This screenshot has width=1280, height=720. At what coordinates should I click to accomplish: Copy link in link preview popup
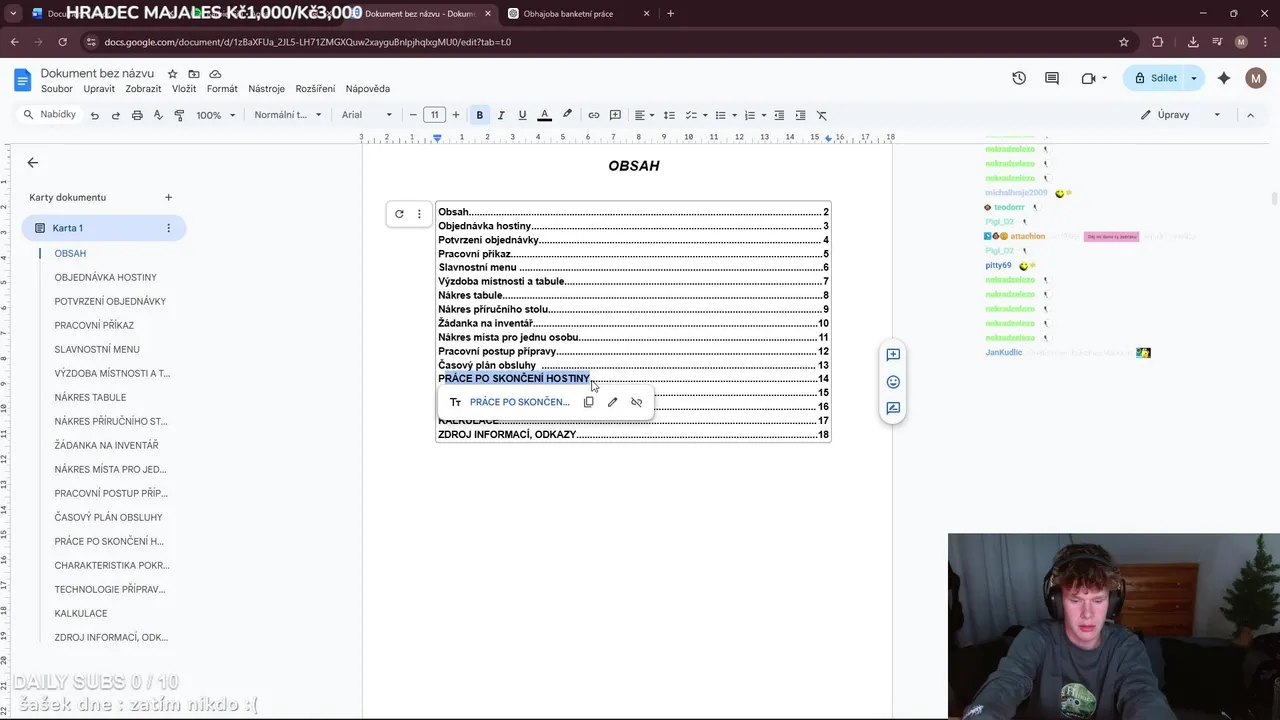click(x=588, y=402)
